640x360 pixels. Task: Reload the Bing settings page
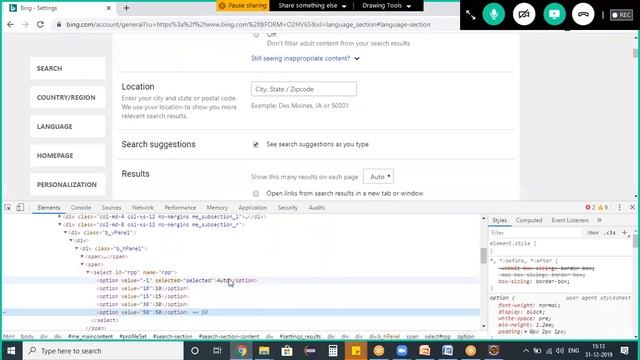pyautogui.click(x=40, y=24)
